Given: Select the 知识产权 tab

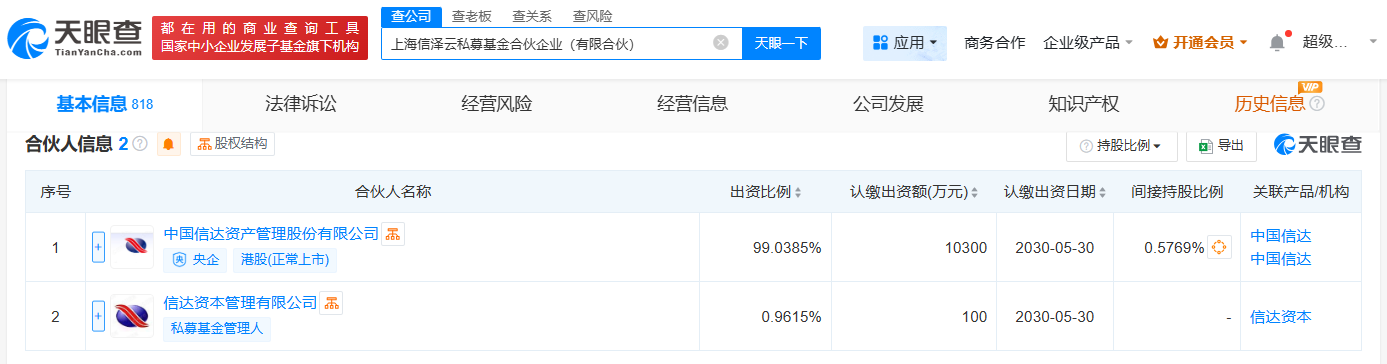Looking at the screenshot, I should pyautogui.click(x=1083, y=104).
